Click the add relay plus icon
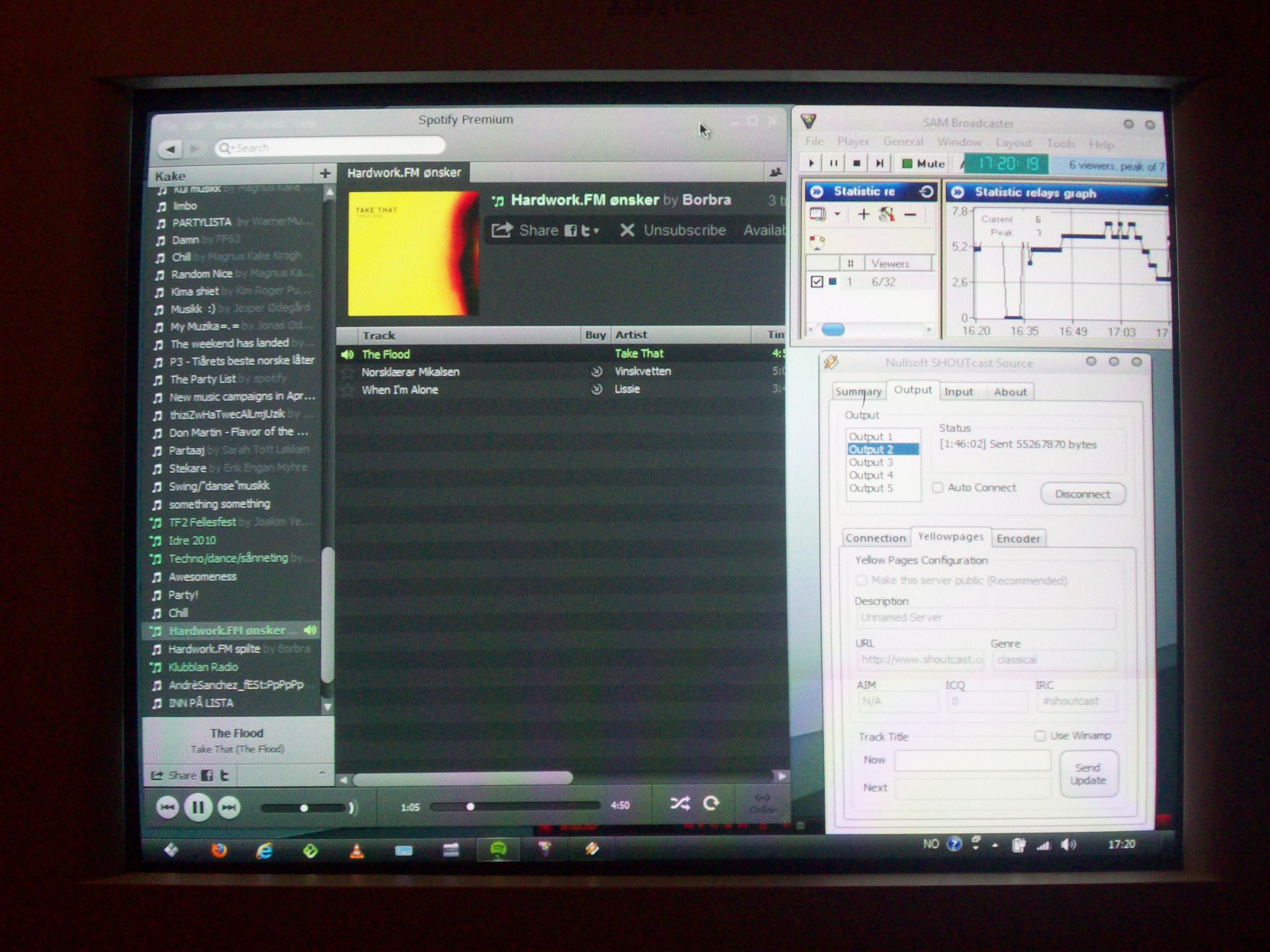Viewport: 1270px width, 952px height. (863, 215)
